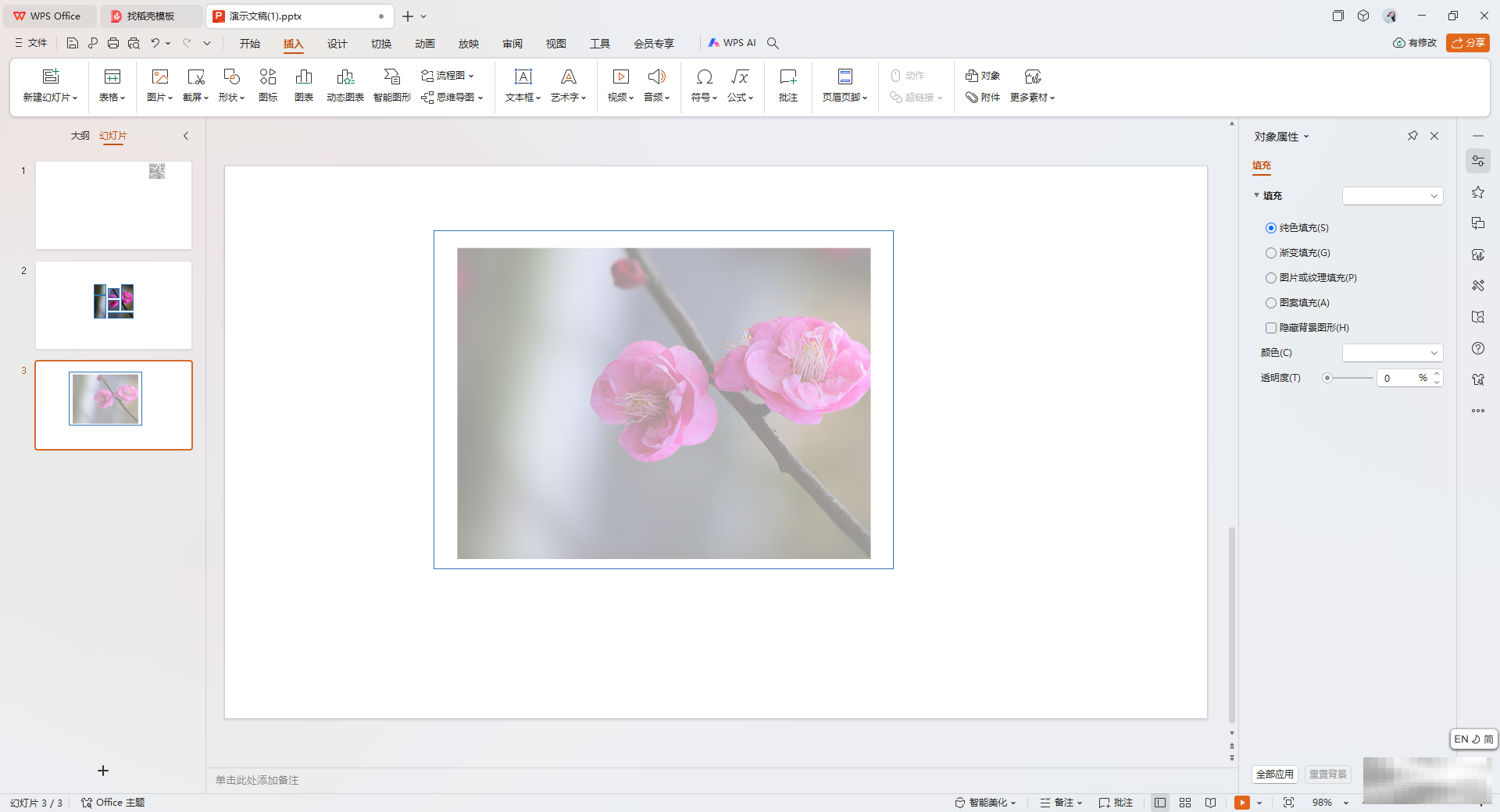Open the 审阅 review tab
Image resolution: width=1500 pixels, height=812 pixels.
tap(512, 43)
